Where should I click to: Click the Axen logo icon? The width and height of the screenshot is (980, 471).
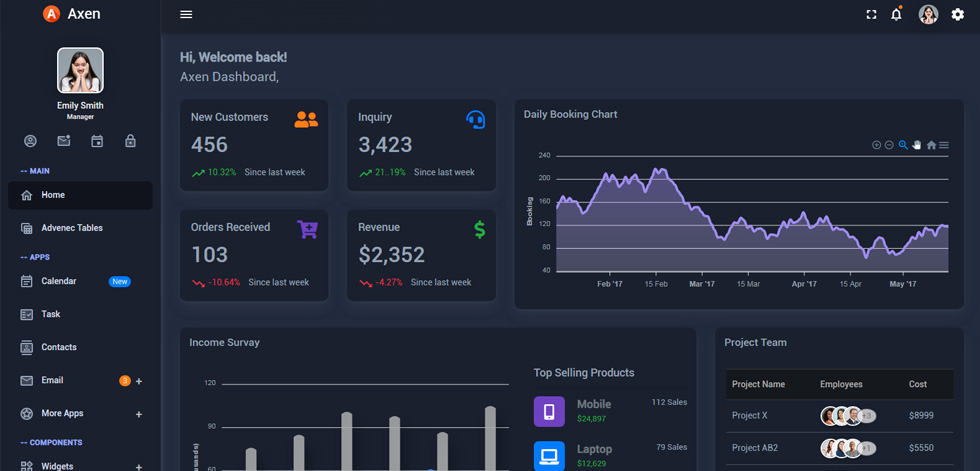click(51, 14)
